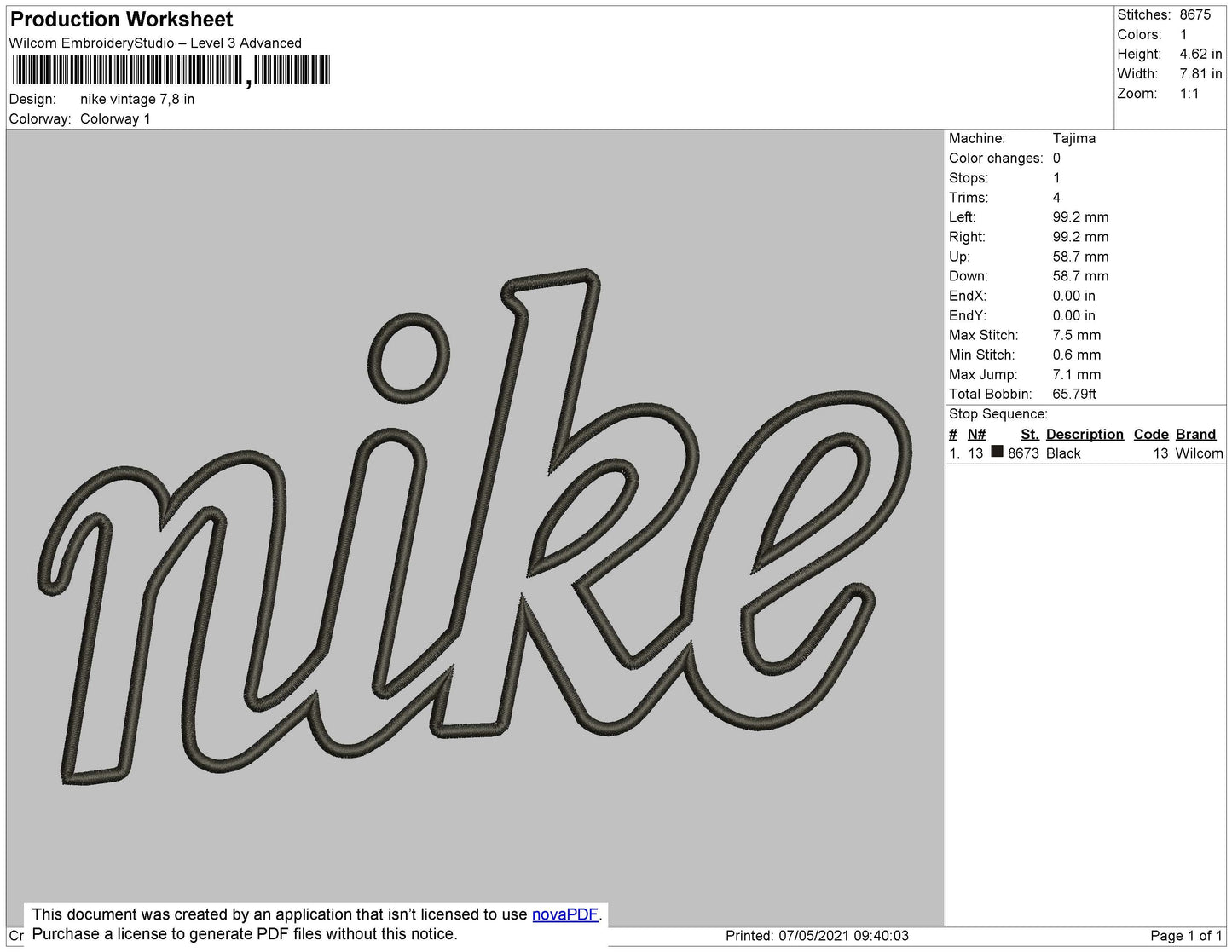Select the 'Color changes:' label
1232x952 pixels.
tap(996, 158)
